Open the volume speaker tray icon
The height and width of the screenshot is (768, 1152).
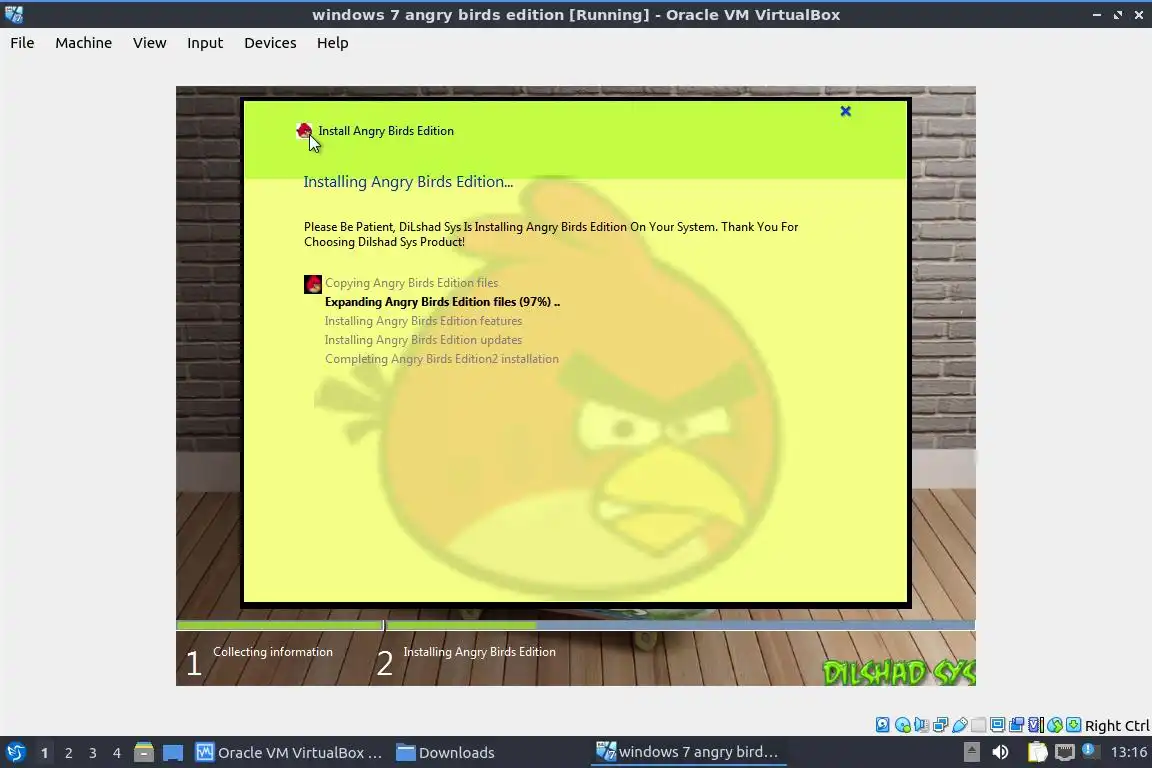click(x=1000, y=752)
